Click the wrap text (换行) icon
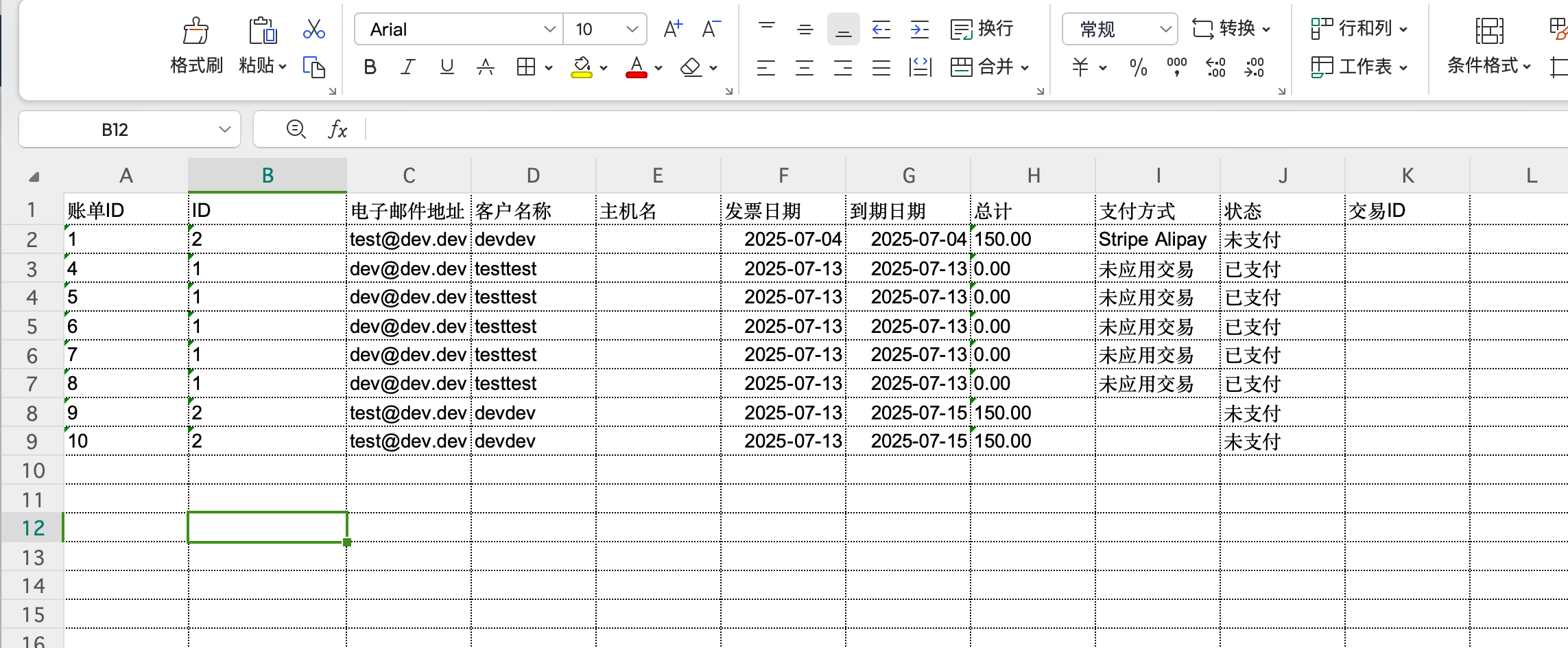This screenshot has width=1568, height=648. click(982, 29)
